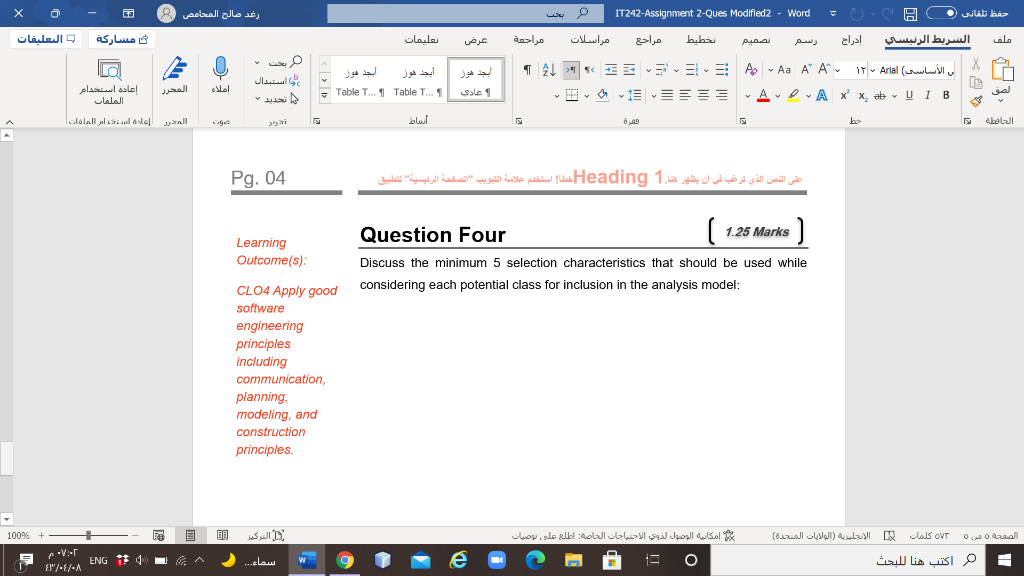
Task: Open Change Case (Aa) menu
Action: tap(784, 70)
